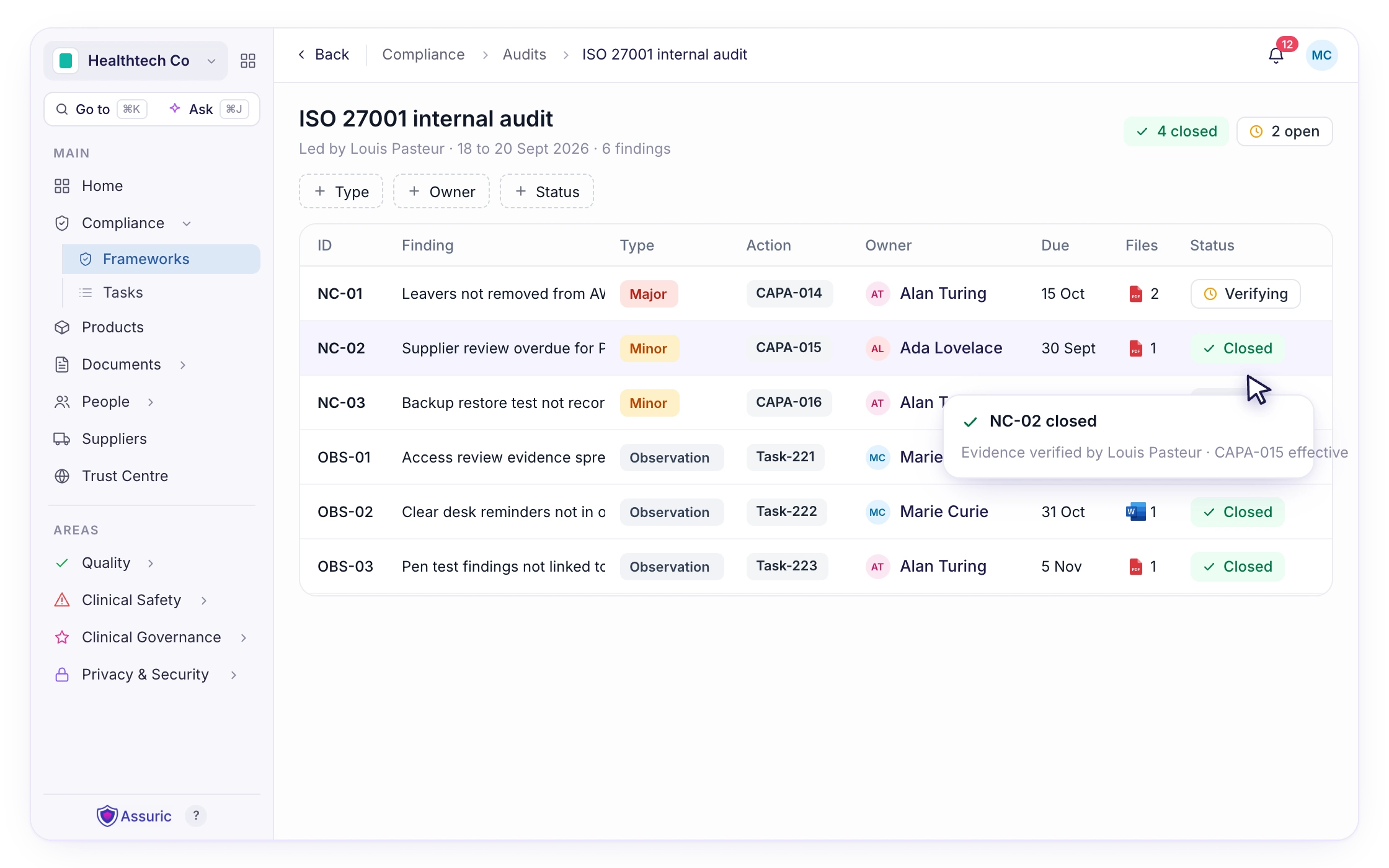Click the MC avatar in OBS-02 row

click(877, 512)
